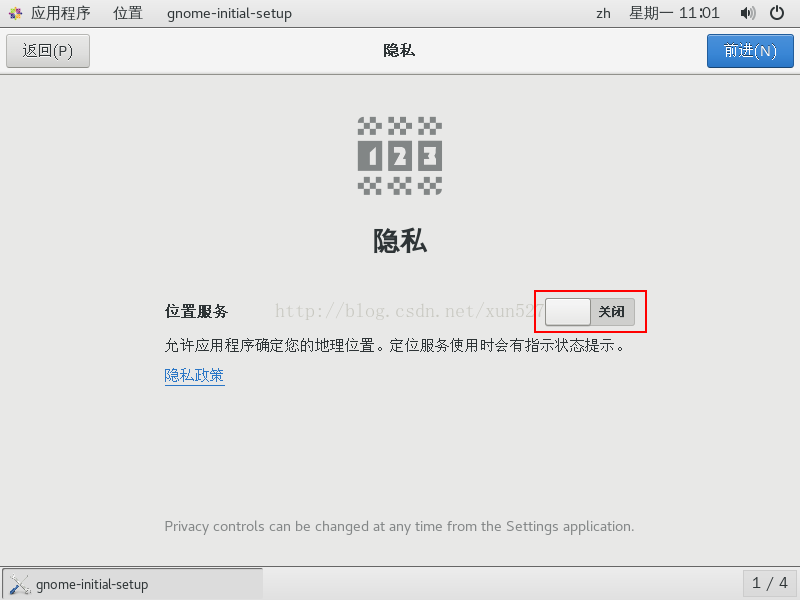
Task: Open the gnome-initial-setup app menu in top bar
Action: [x=230, y=13]
